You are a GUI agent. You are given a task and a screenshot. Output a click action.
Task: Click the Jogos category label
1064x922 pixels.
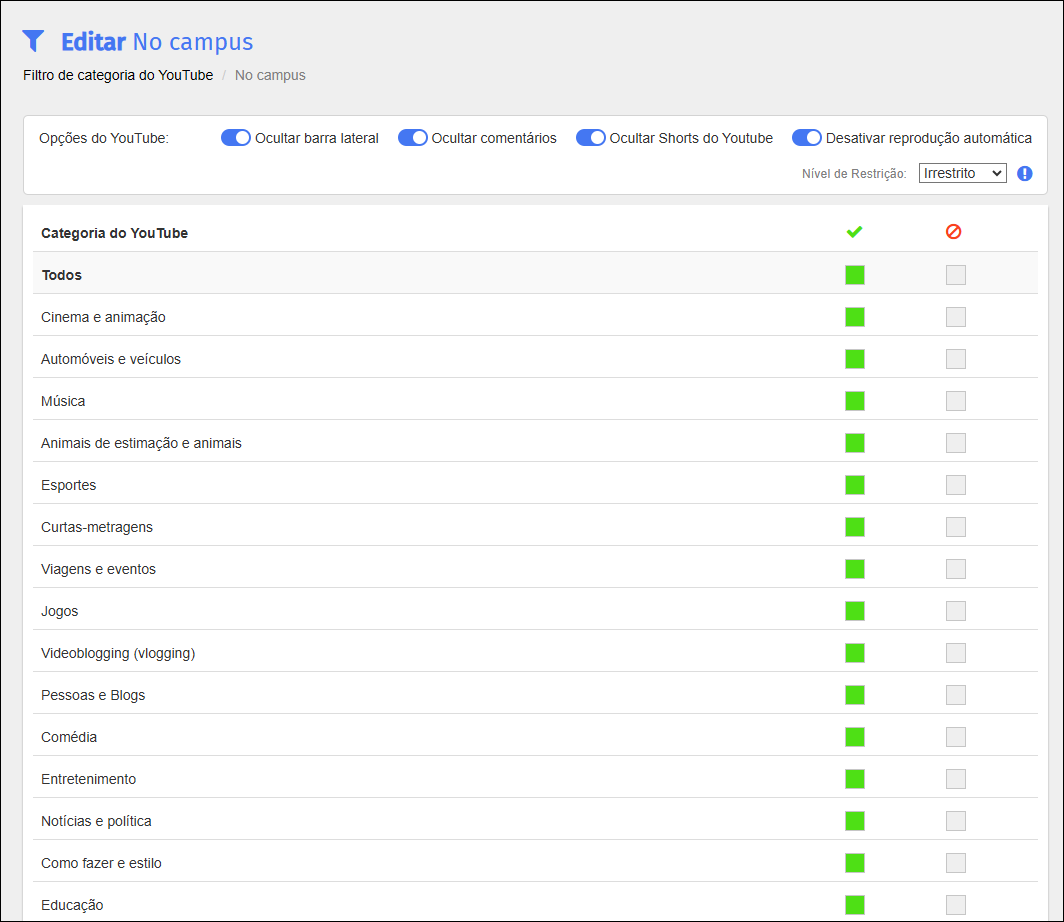click(x=60, y=612)
